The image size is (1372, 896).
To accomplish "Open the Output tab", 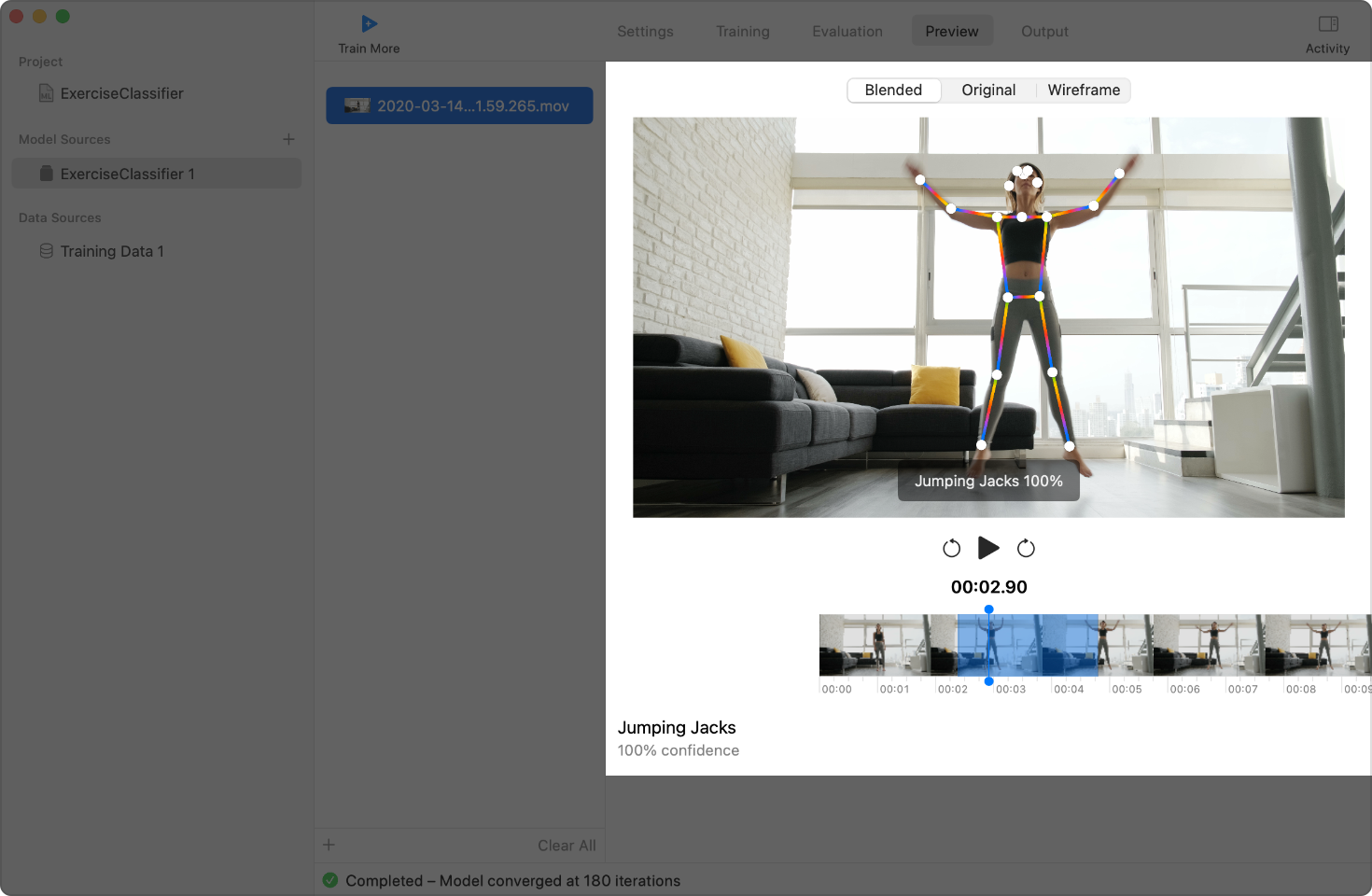I will click(x=1044, y=32).
